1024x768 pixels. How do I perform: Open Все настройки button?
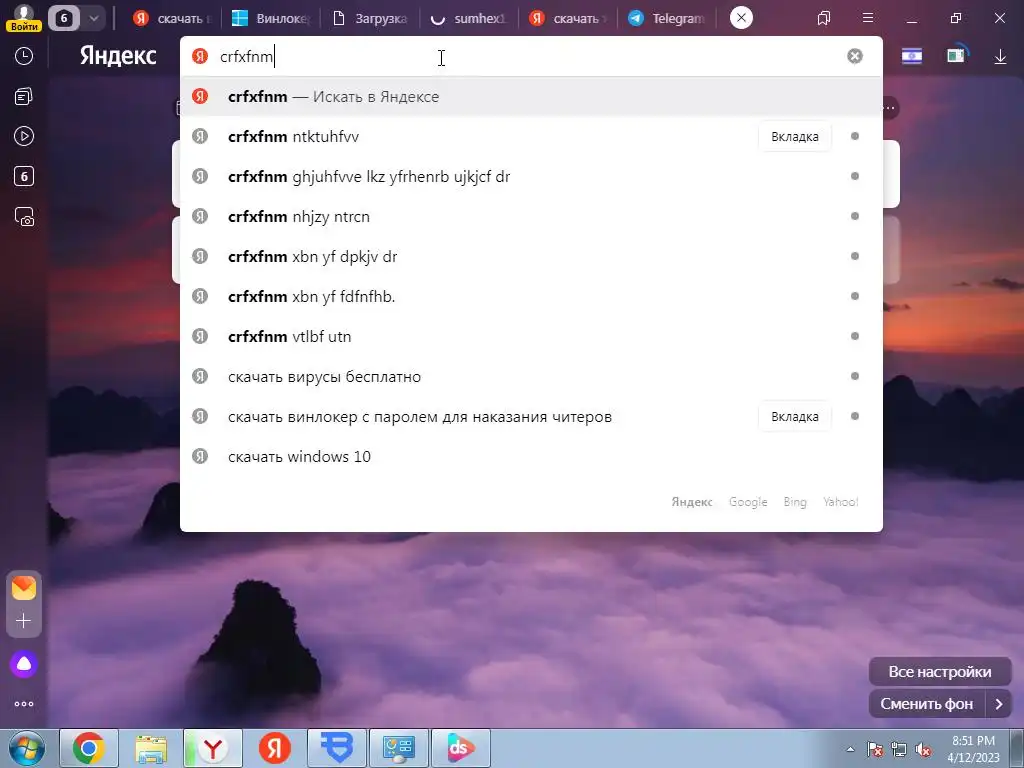pyautogui.click(x=940, y=672)
